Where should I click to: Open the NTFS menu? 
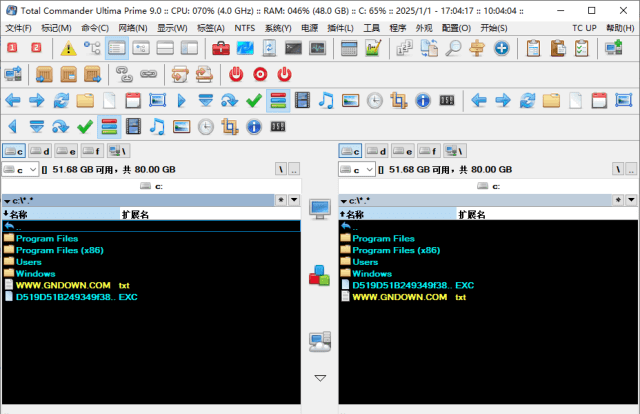pyautogui.click(x=244, y=28)
